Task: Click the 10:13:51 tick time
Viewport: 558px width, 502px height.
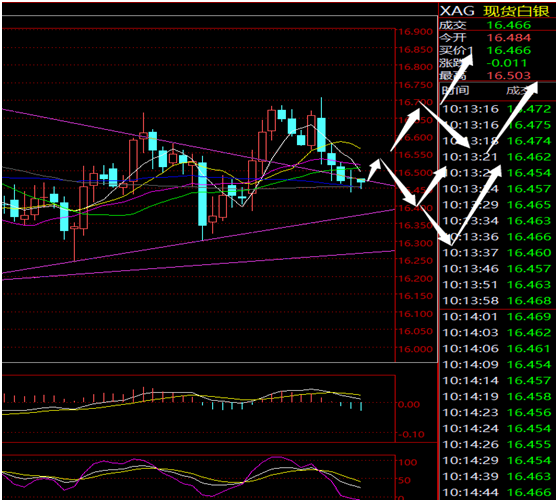Action: tap(470, 285)
